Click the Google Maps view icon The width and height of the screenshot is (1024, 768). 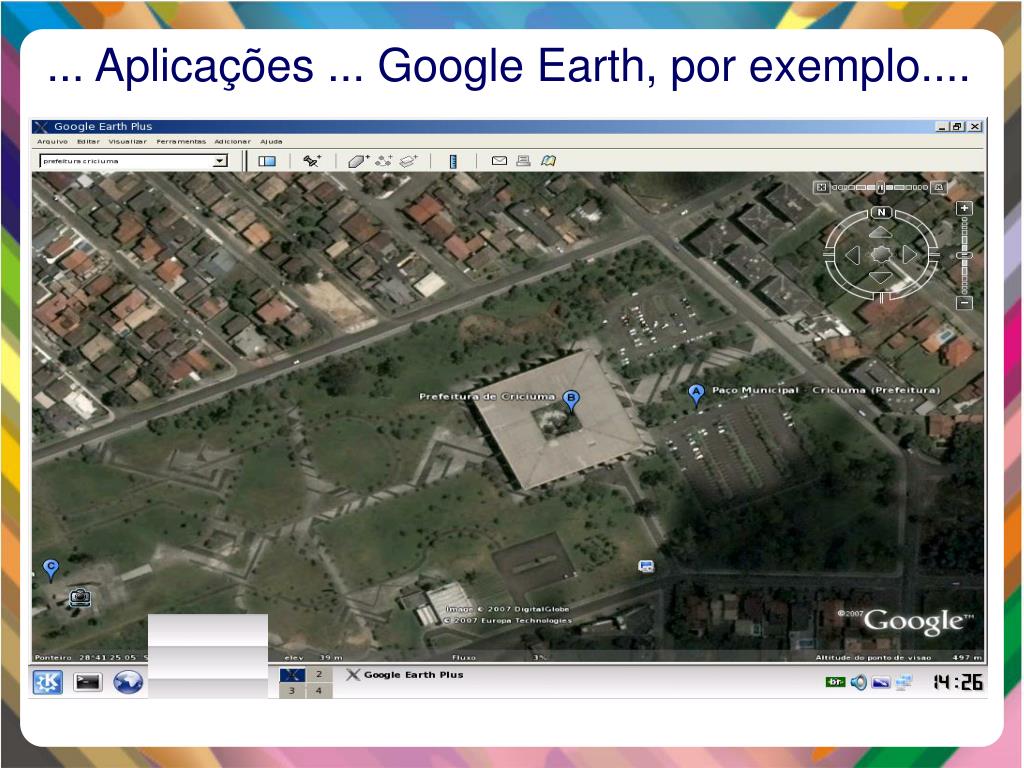(x=548, y=161)
